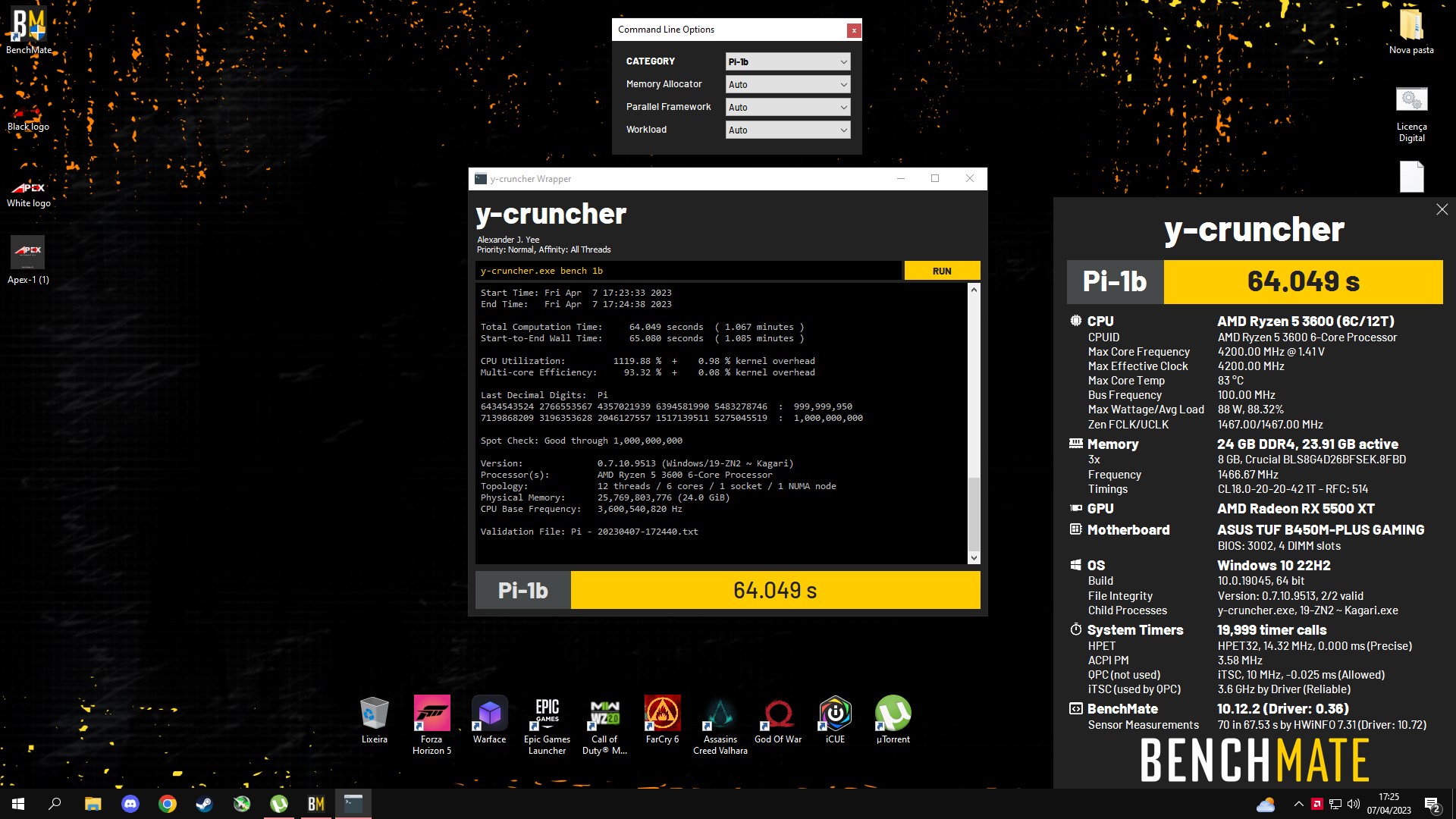
Task: Launch Call of Duty MW shortcut
Action: tap(604, 725)
